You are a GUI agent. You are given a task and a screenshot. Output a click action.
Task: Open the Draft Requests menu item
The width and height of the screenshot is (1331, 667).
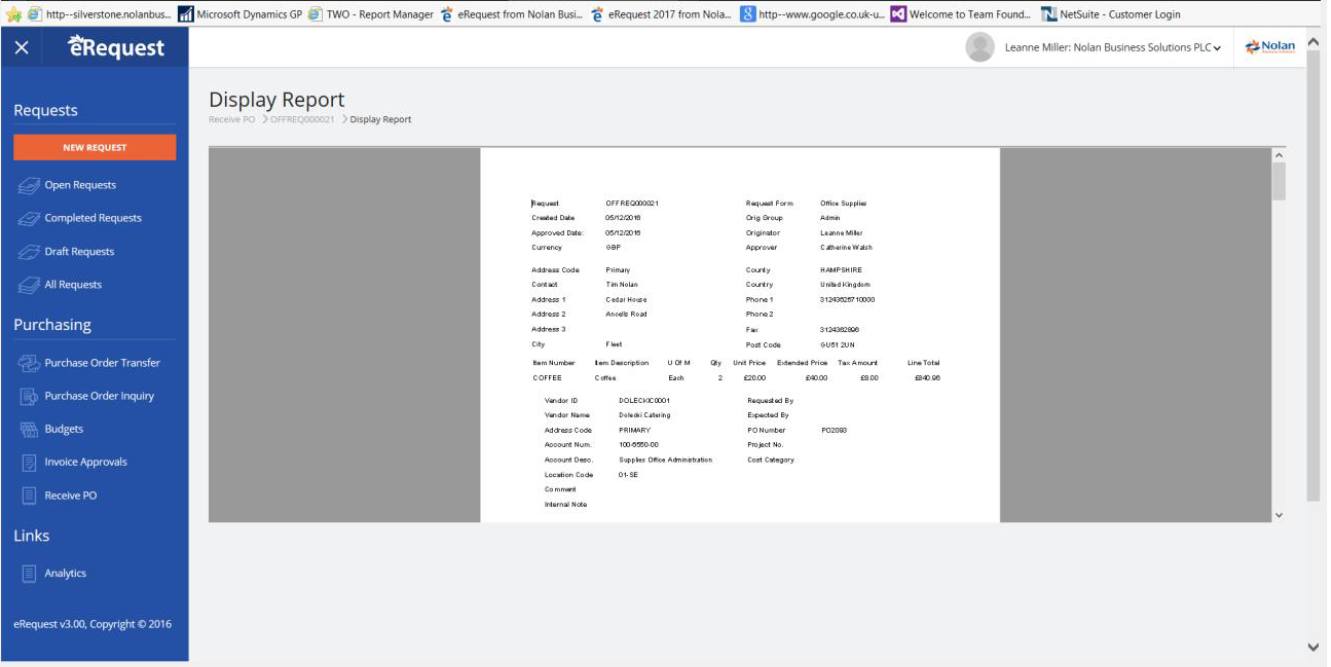[x=79, y=252]
